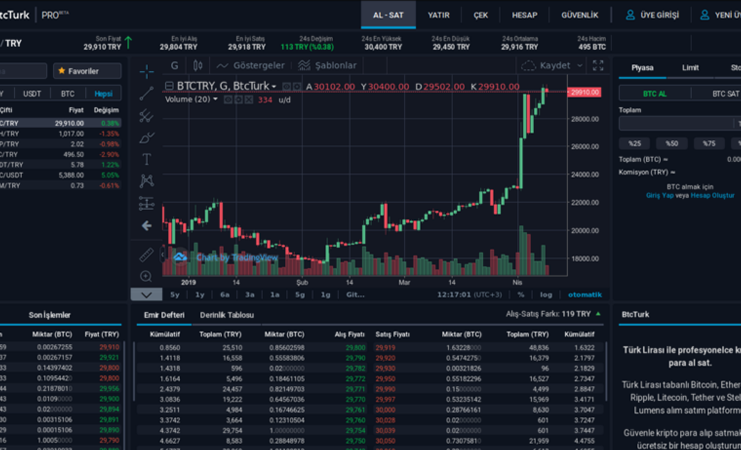Image resolution: width=741 pixels, height=450 pixels.
Task: Click the Git... go-to-date button
Action: coord(355,294)
